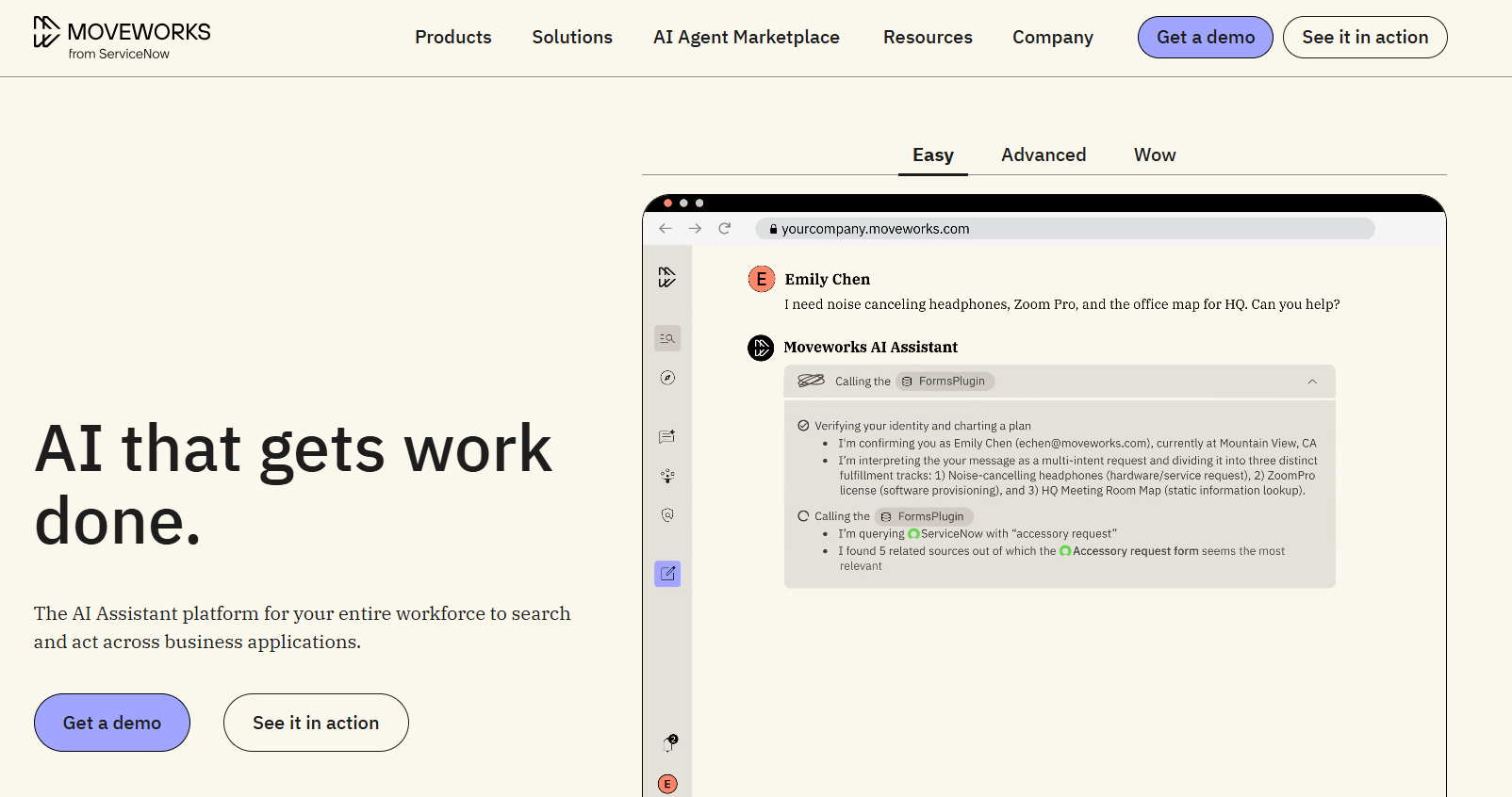Open the agents hub icon in the sidebar
Screen dimensions: 1512x797
(x=667, y=476)
